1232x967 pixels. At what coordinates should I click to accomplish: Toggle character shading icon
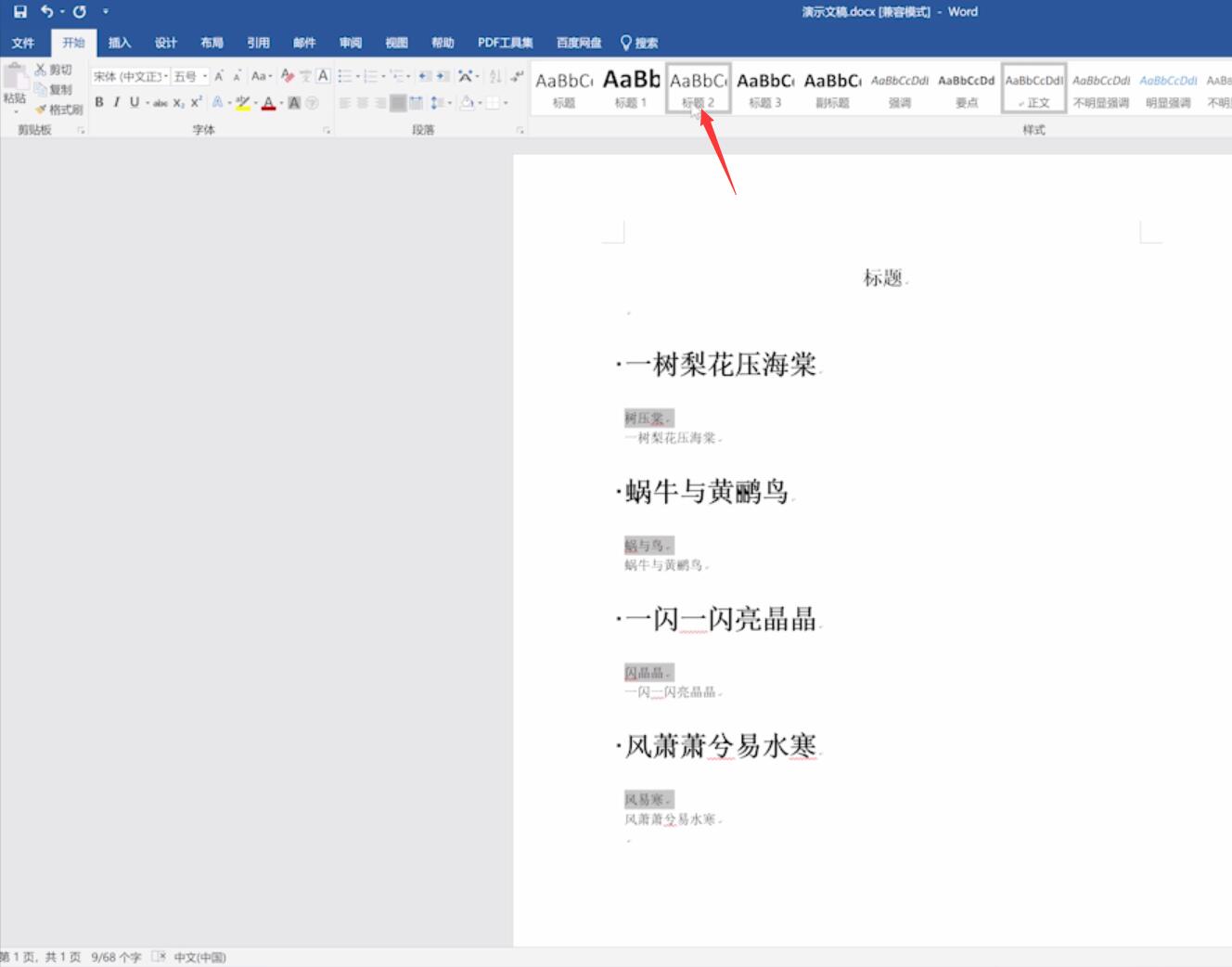[294, 102]
